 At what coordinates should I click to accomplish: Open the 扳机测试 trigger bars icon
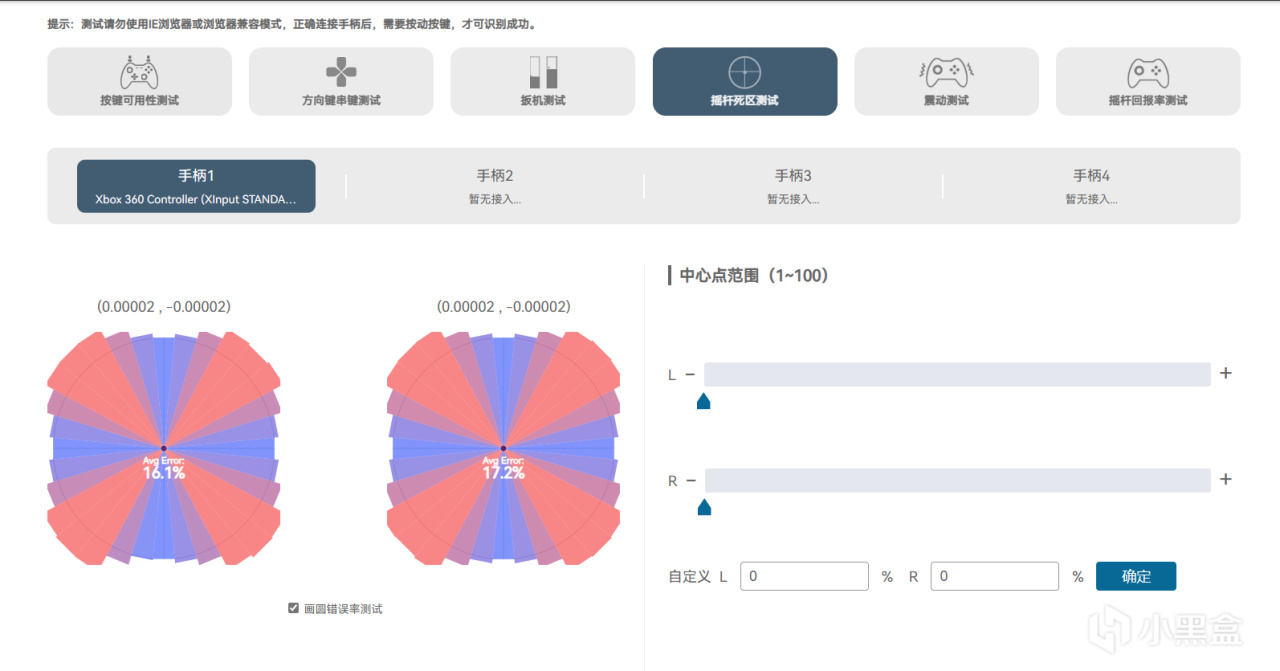tap(542, 72)
